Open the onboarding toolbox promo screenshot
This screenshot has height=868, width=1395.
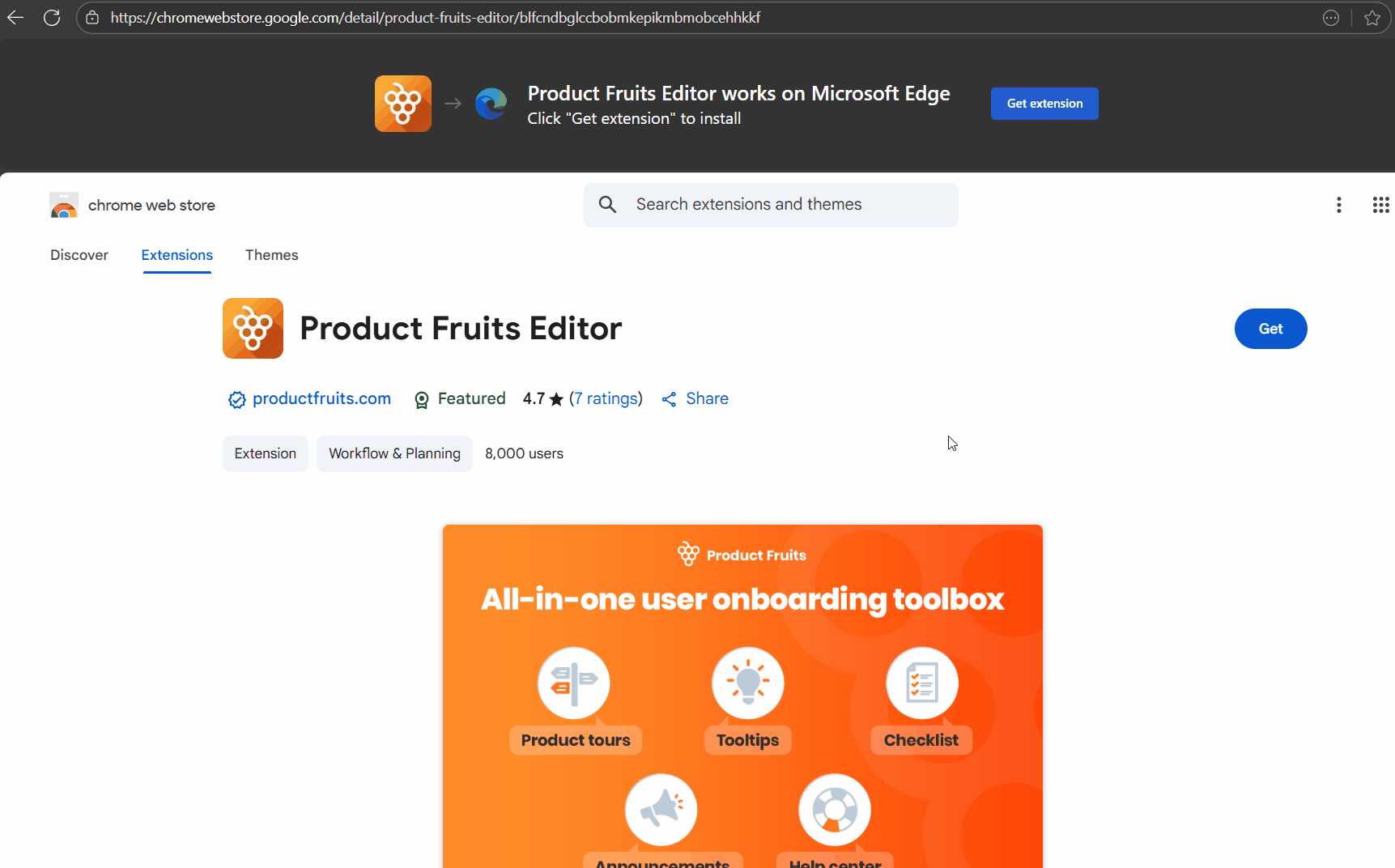point(742,696)
